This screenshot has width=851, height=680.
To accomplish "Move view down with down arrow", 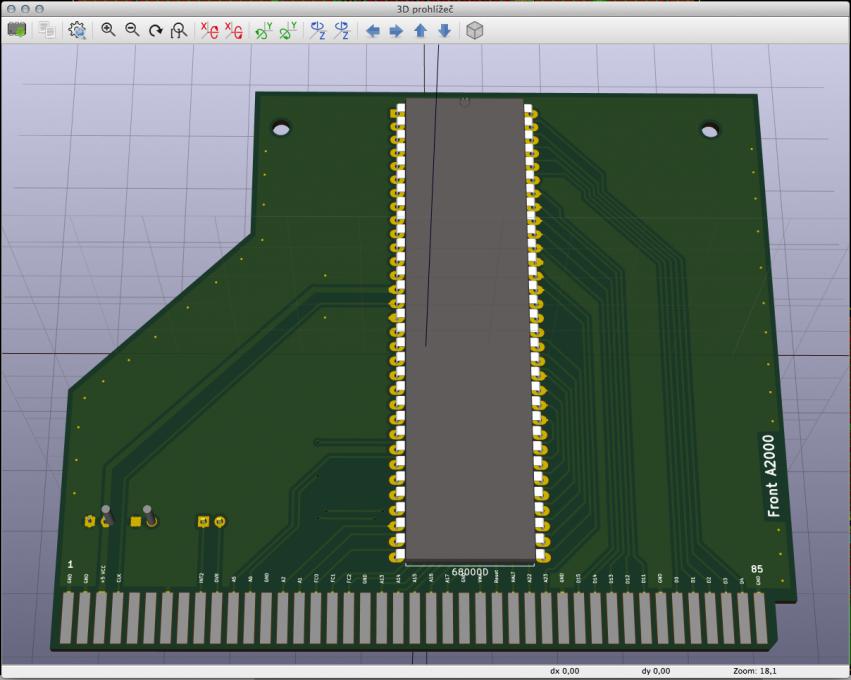I will 444,30.
